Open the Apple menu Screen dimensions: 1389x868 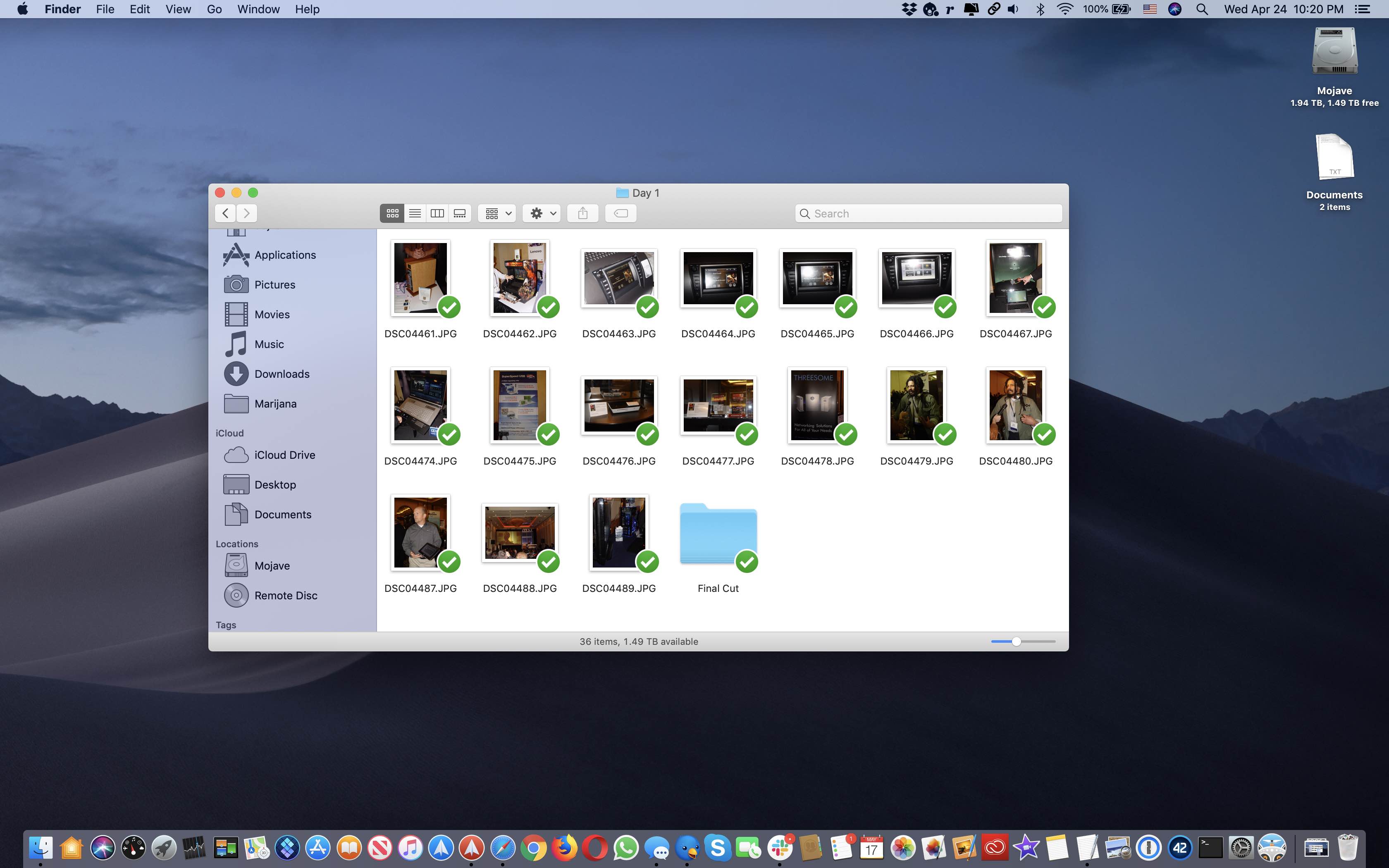(x=22, y=9)
